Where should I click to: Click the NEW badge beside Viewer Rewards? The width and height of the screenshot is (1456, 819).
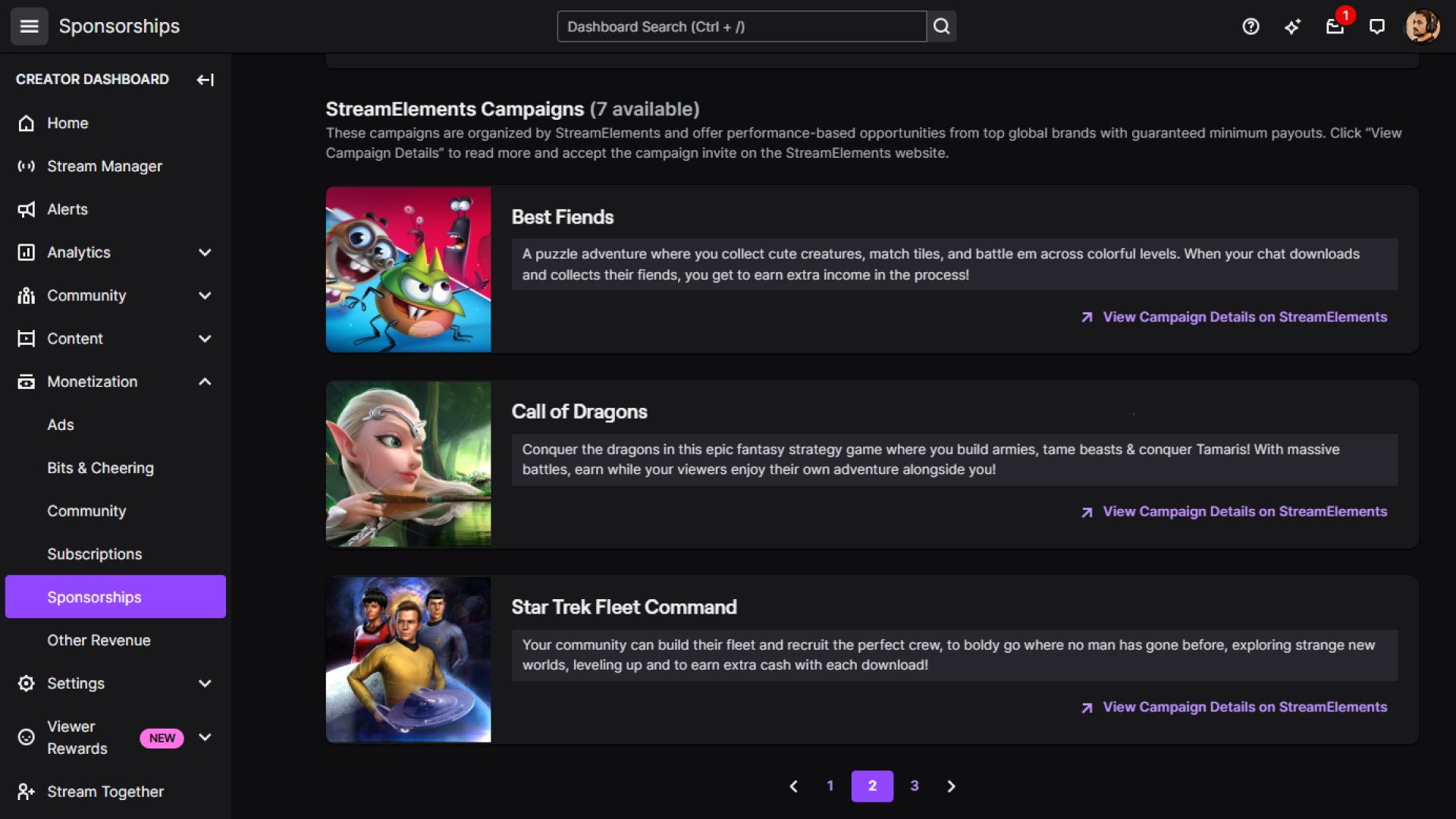pos(162,738)
